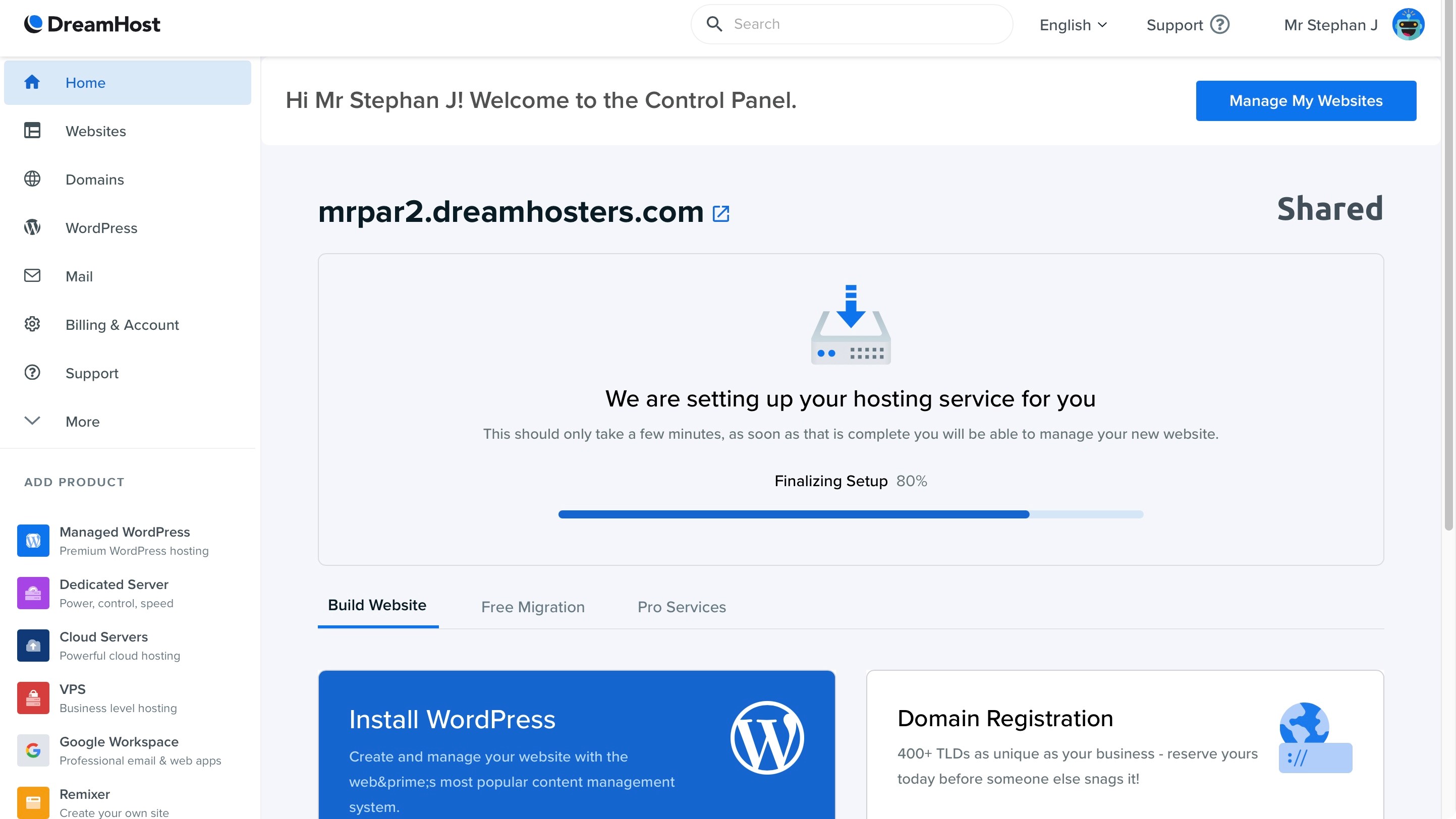
Task: Open the Support question mark icon
Action: 32,373
